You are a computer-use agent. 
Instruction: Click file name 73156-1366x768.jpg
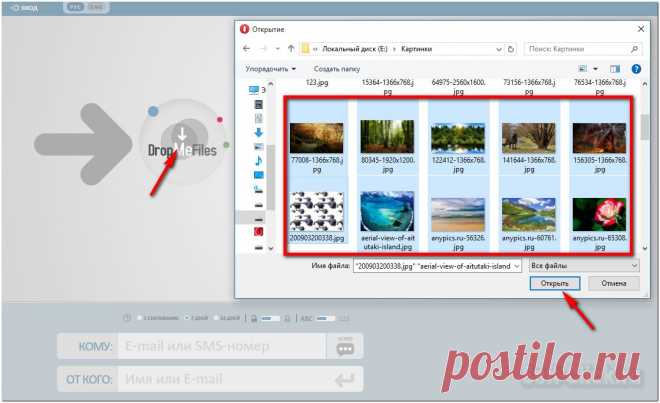click(x=529, y=87)
